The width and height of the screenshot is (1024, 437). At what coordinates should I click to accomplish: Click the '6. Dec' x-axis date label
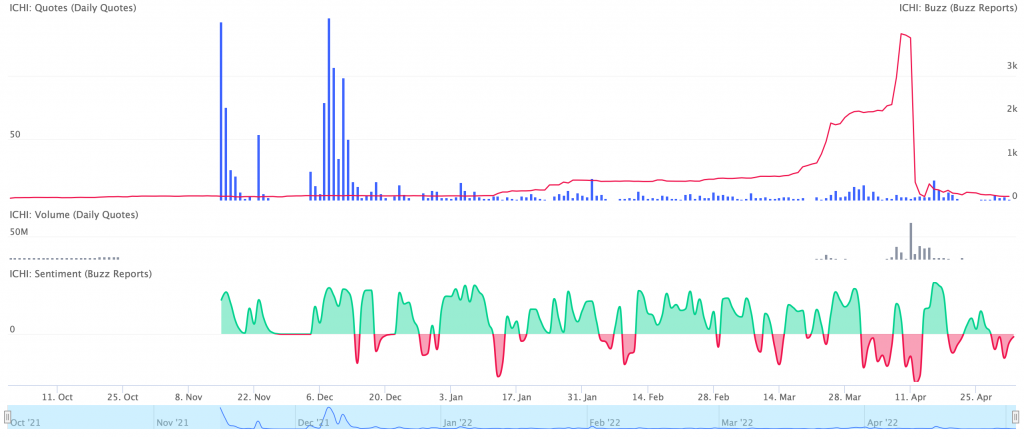tap(319, 396)
